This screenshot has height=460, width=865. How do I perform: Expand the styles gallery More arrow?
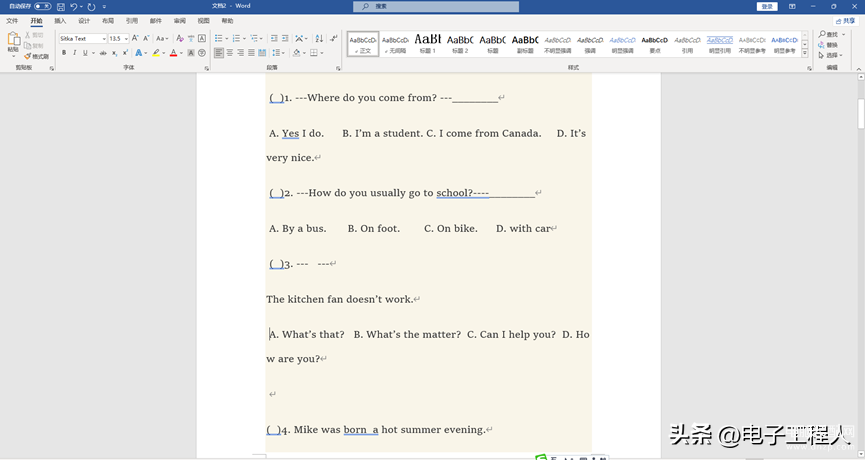click(805, 54)
